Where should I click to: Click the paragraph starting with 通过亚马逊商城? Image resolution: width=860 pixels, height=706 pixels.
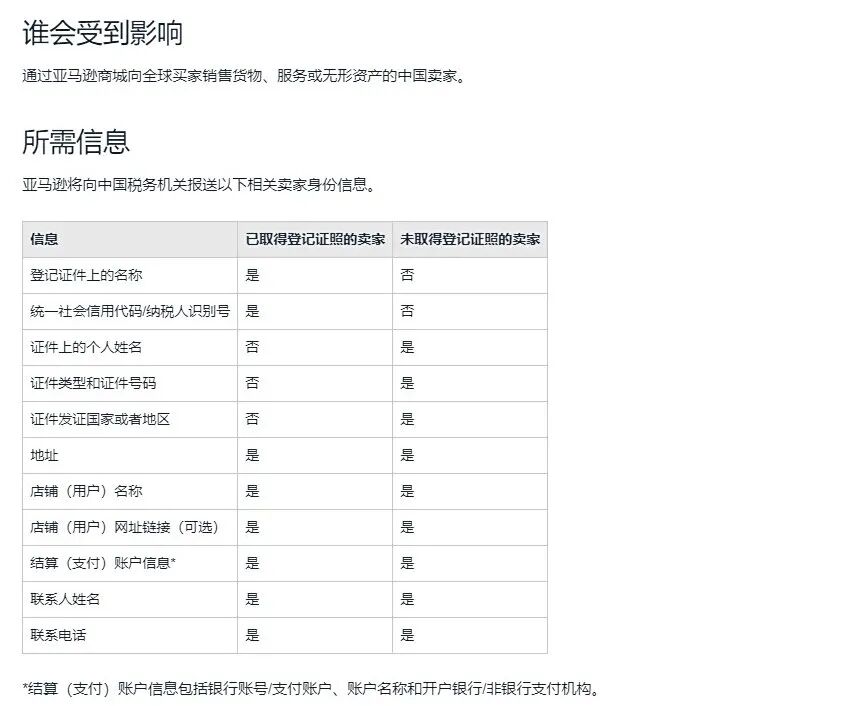244,77
